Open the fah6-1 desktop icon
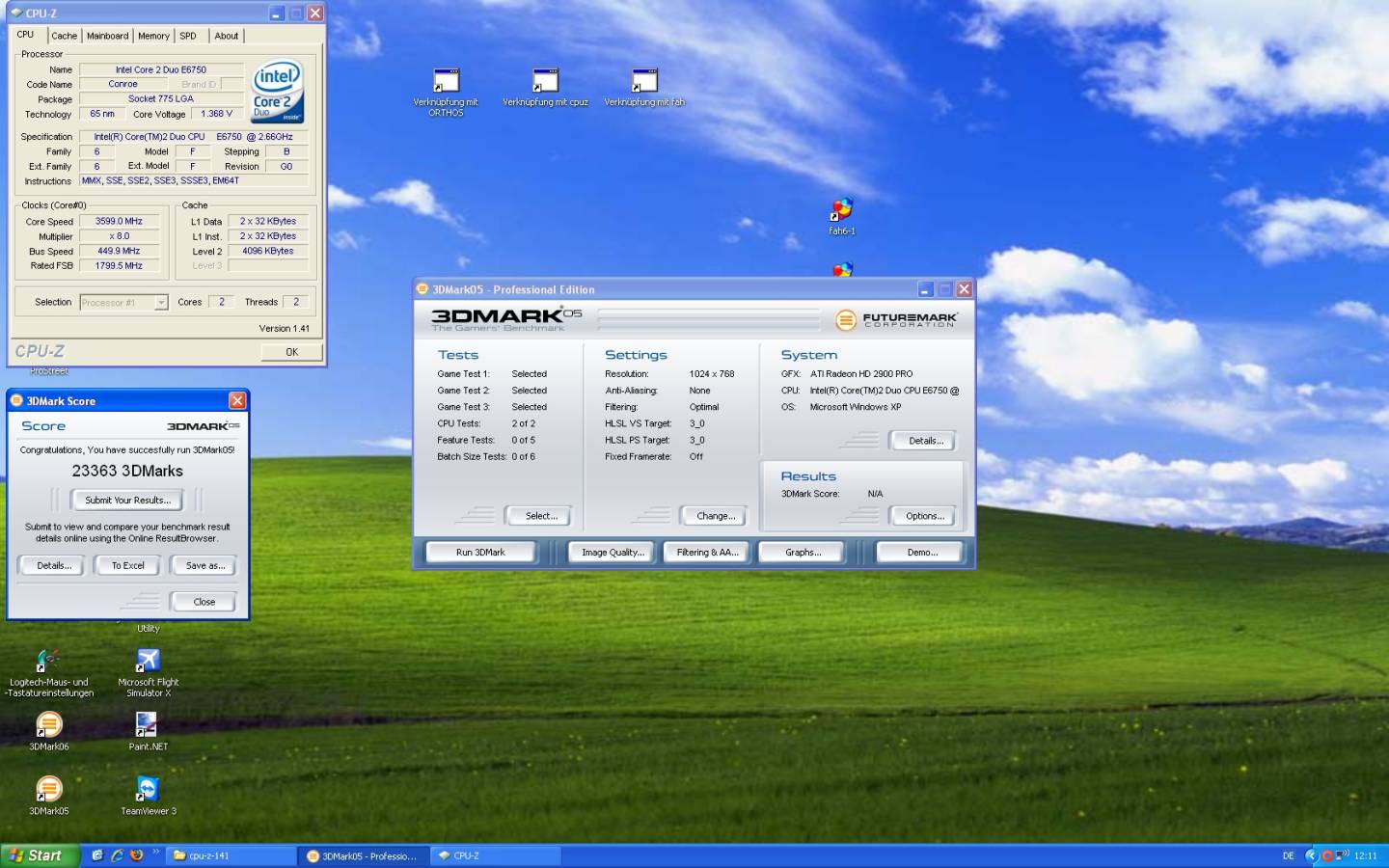This screenshot has height=868, width=1389. (842, 209)
